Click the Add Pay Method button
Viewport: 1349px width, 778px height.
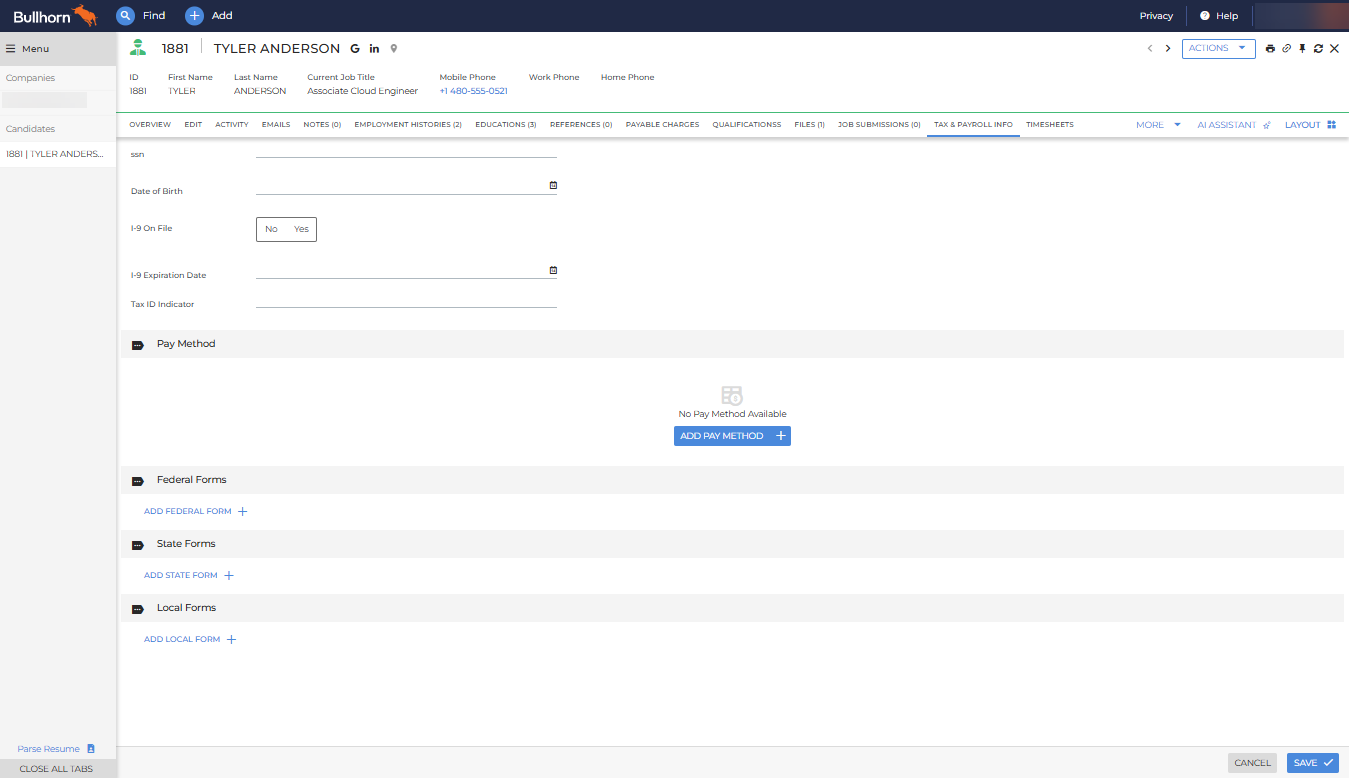pos(732,436)
